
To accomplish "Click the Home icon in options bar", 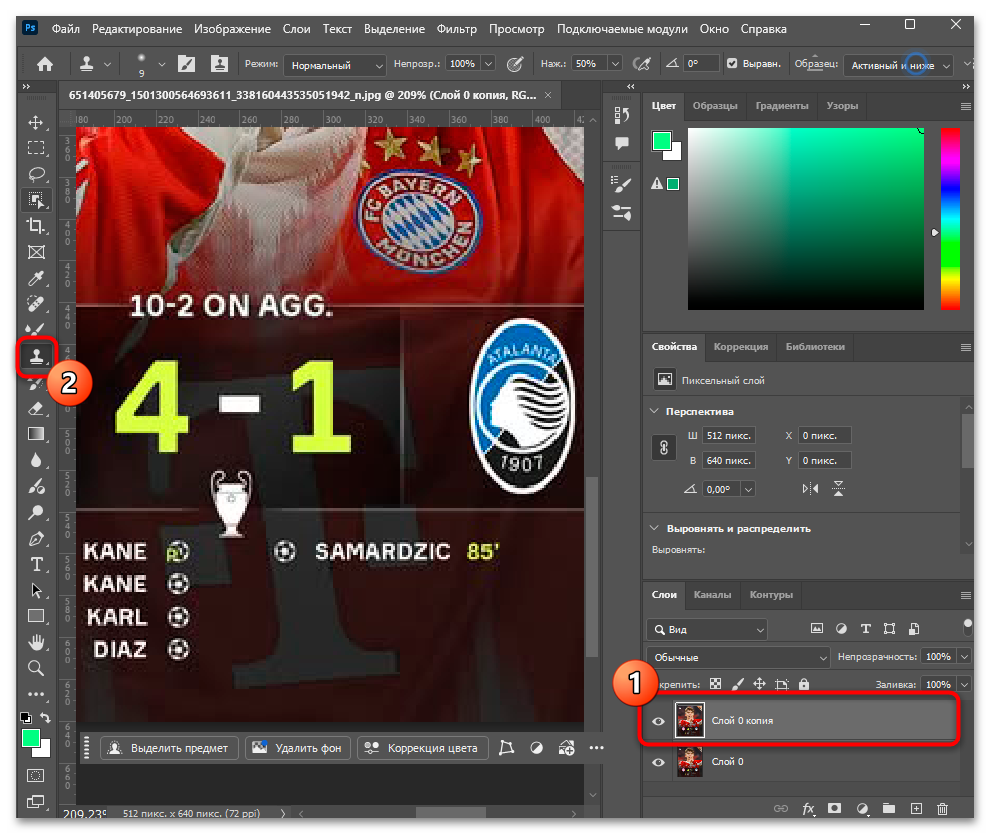I will tap(45, 64).
